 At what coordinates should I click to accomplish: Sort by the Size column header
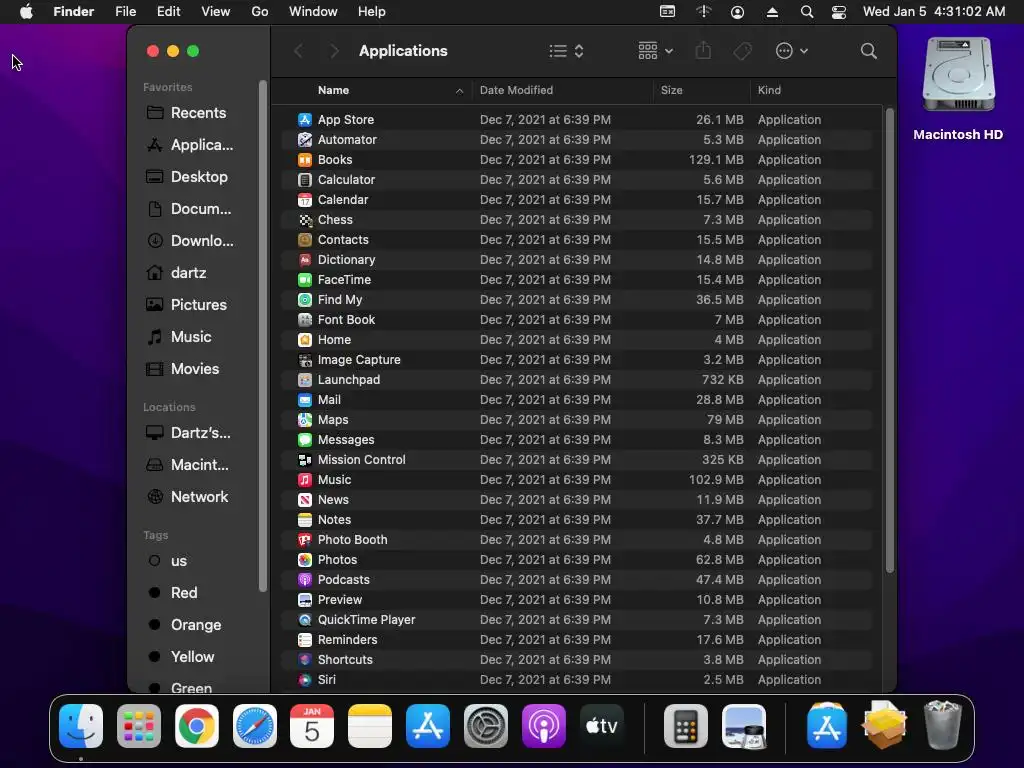click(701, 90)
